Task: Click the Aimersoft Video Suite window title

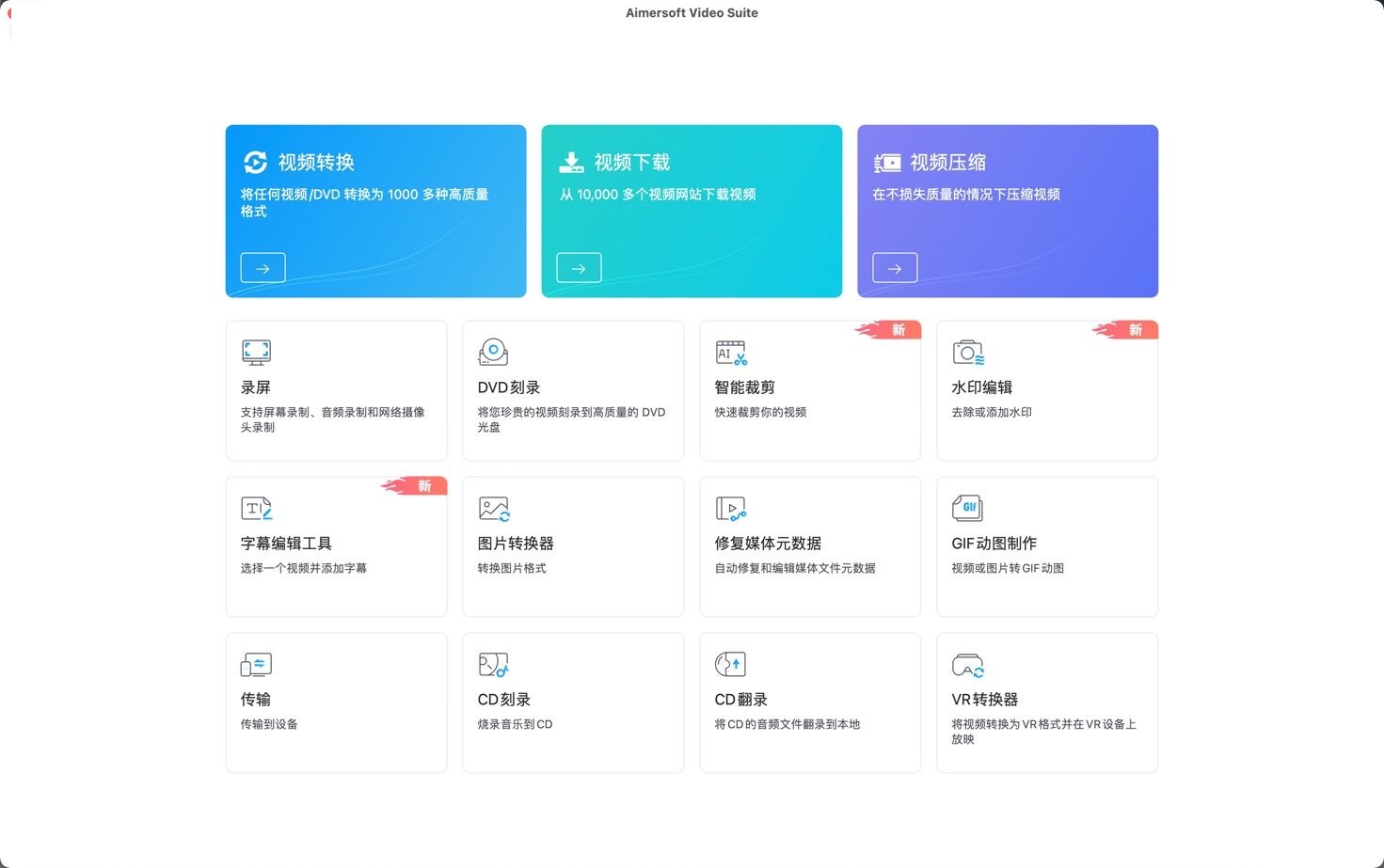Action: click(692, 13)
